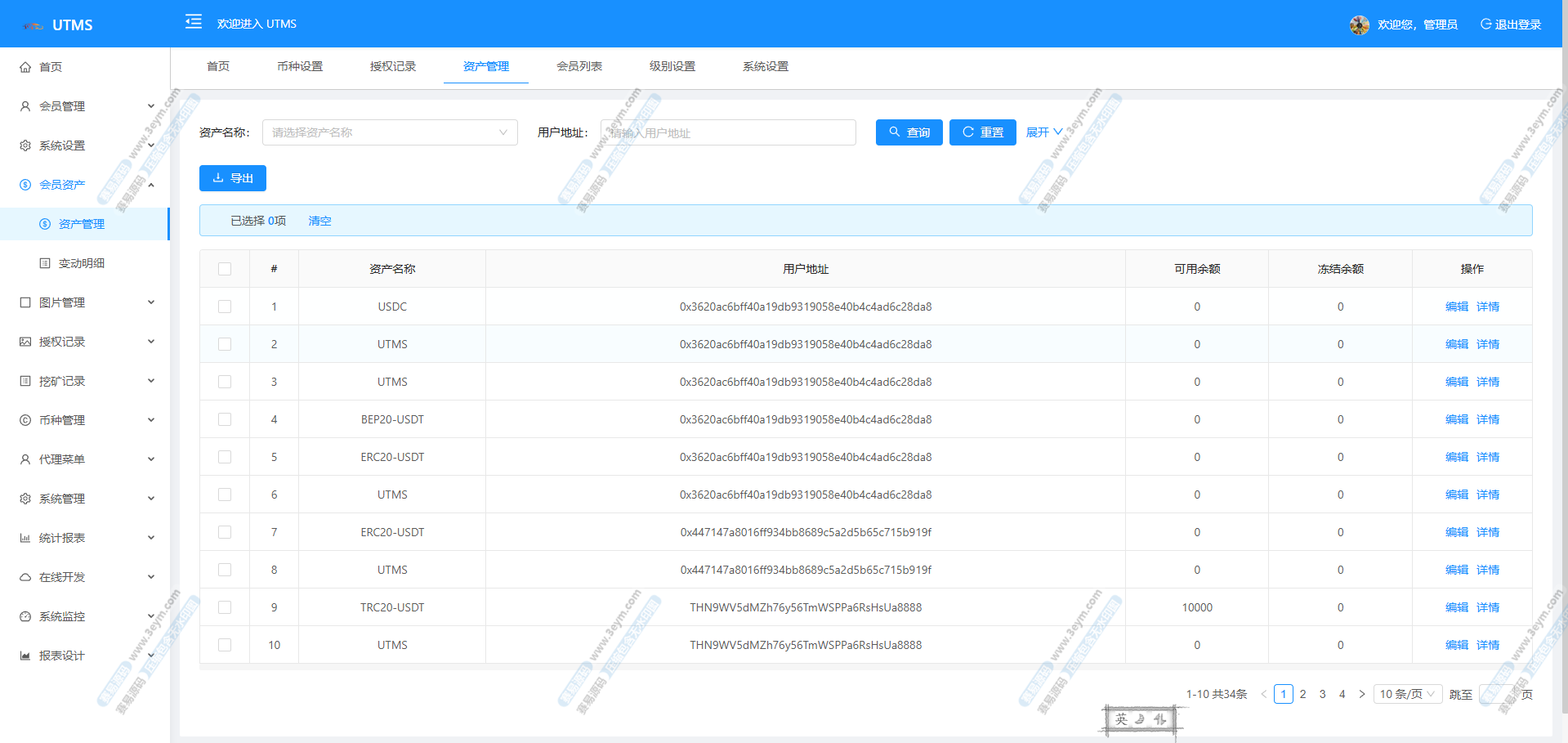Check the checkbox for row 1 USDC

tap(225, 307)
